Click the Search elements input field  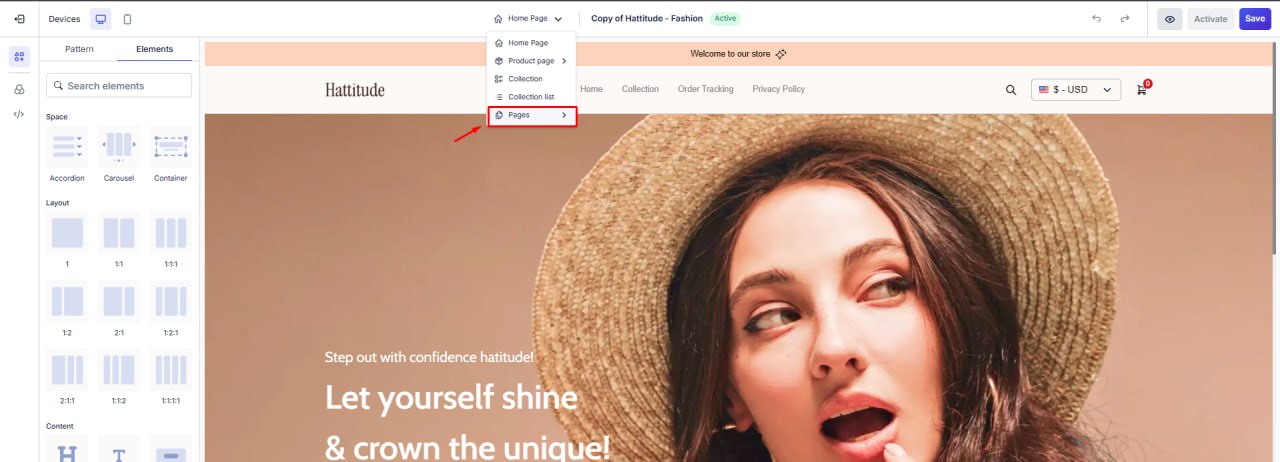click(119, 86)
